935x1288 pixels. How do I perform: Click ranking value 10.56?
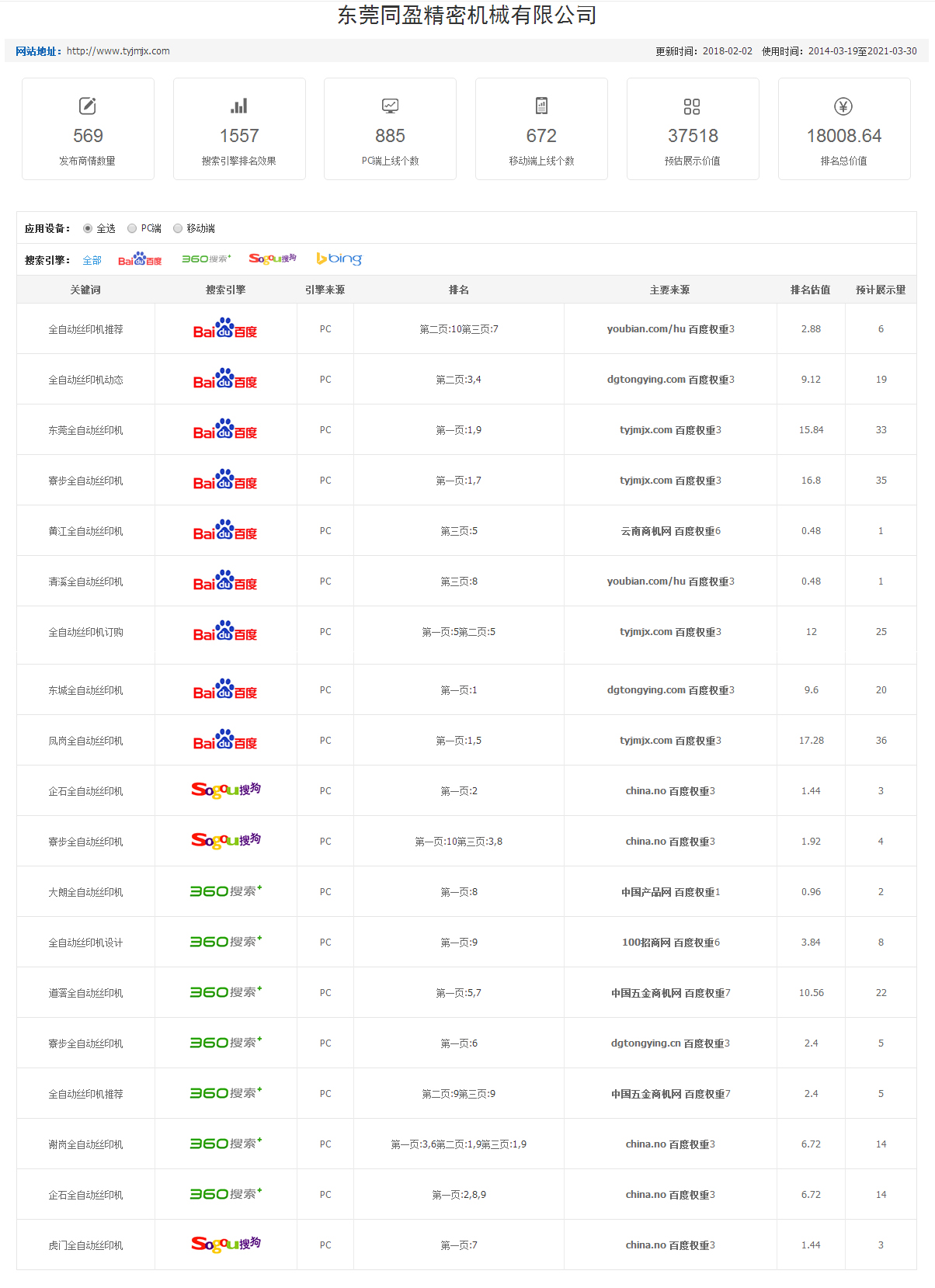[811, 993]
